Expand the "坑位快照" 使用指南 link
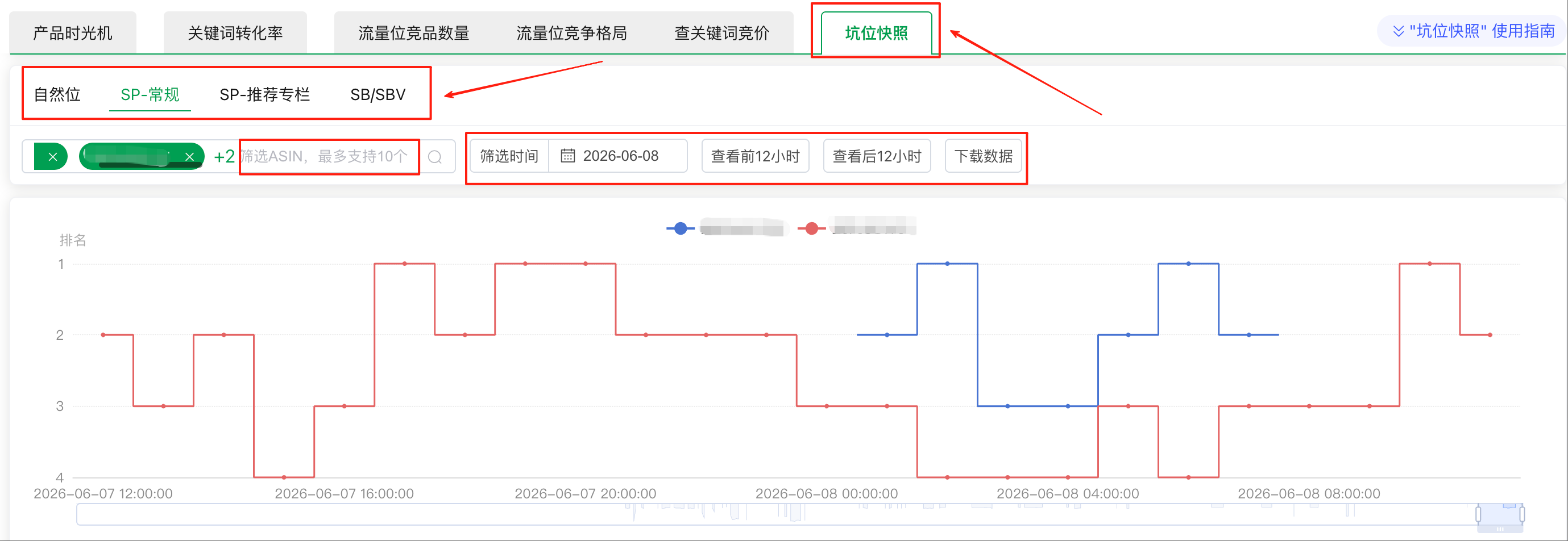The height and width of the screenshot is (541, 1568). point(1474,31)
